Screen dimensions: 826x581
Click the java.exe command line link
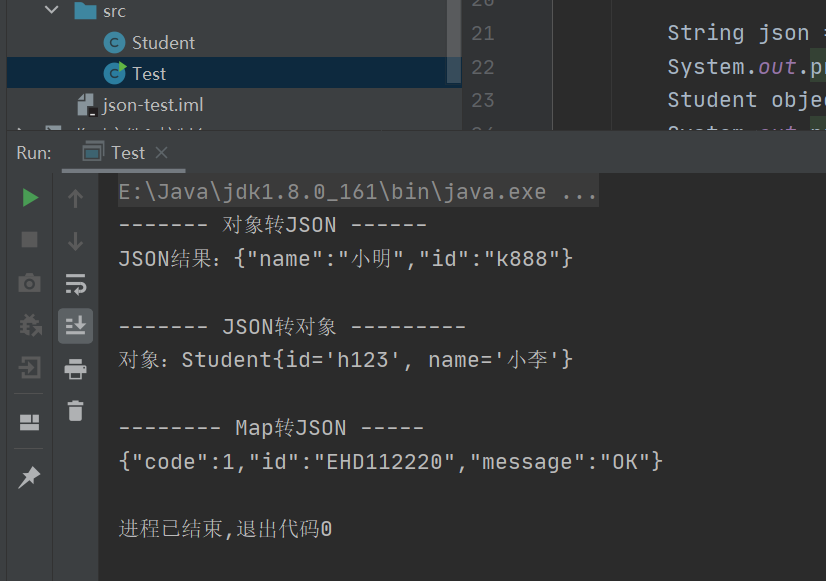click(x=358, y=192)
